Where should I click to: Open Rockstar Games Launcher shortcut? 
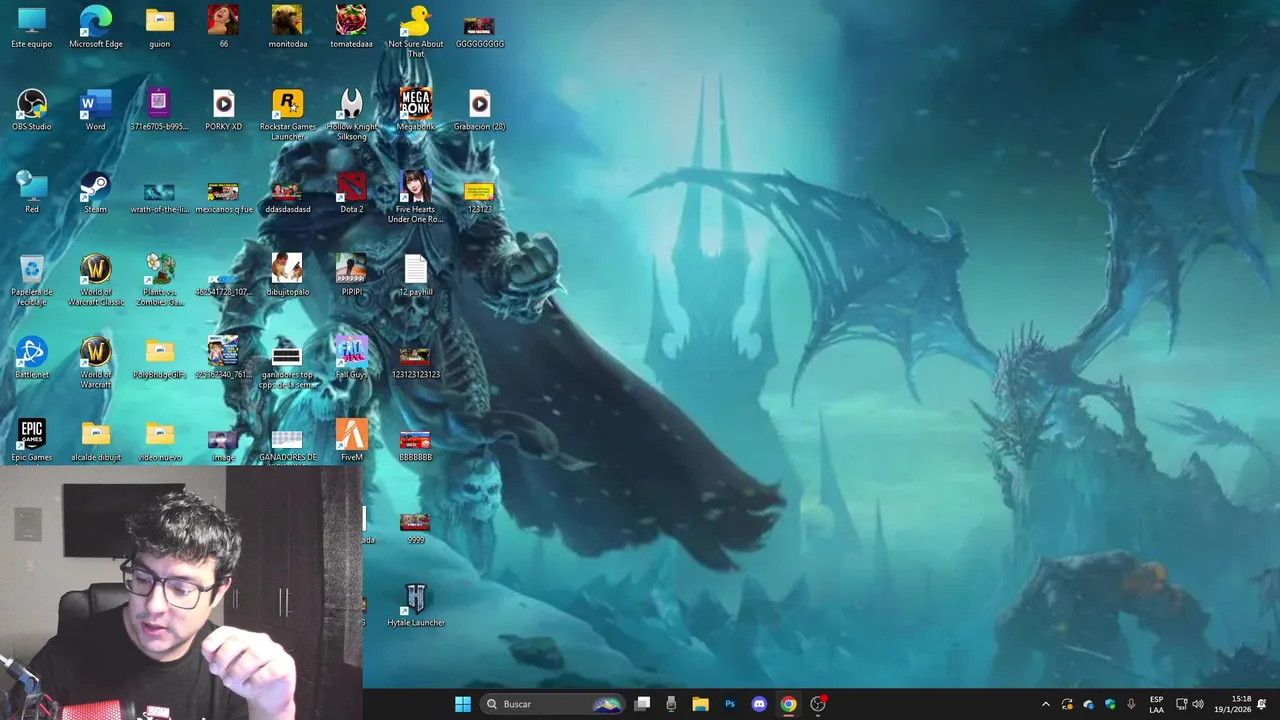click(x=287, y=114)
